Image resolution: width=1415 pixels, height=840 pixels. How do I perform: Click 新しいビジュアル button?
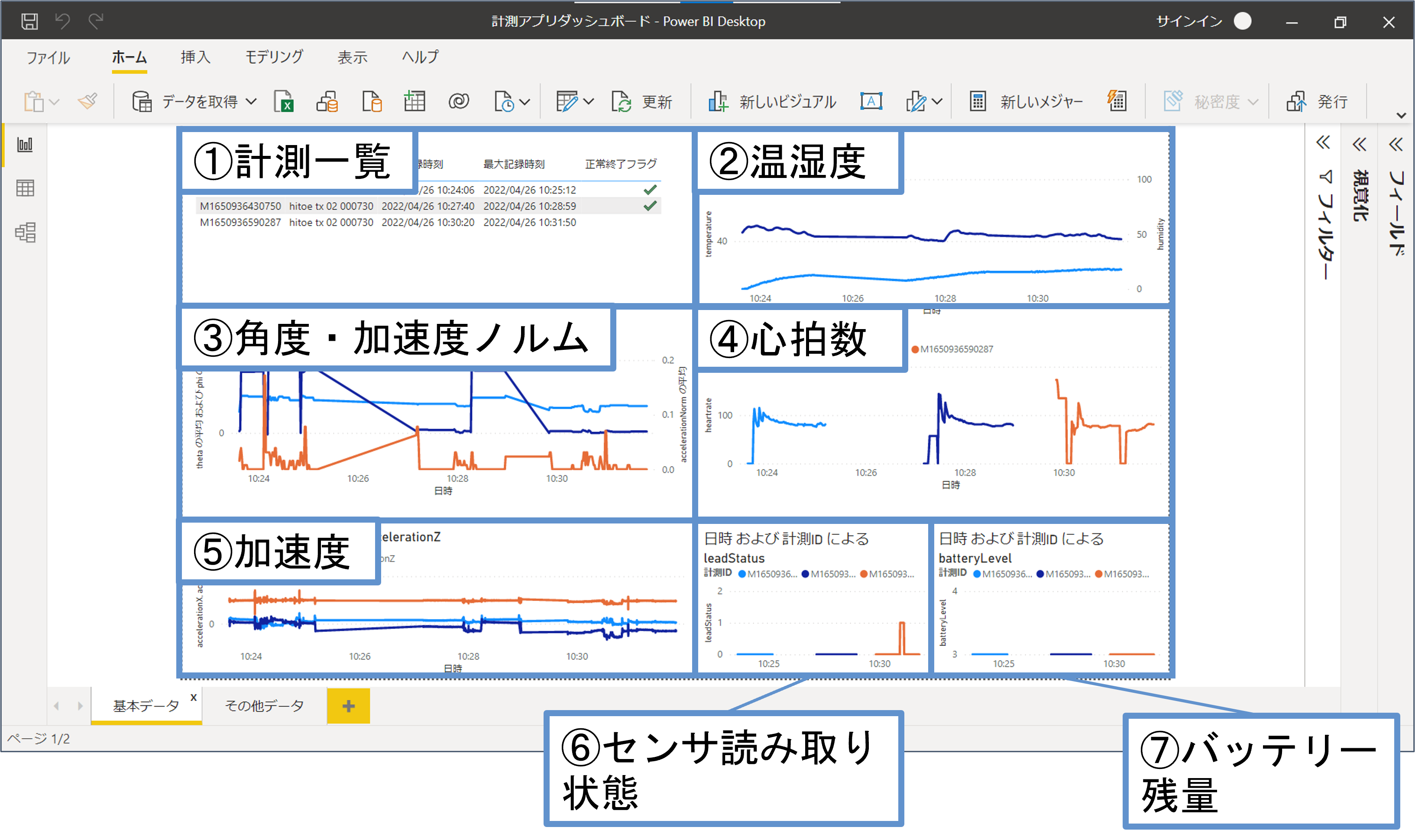[772, 102]
